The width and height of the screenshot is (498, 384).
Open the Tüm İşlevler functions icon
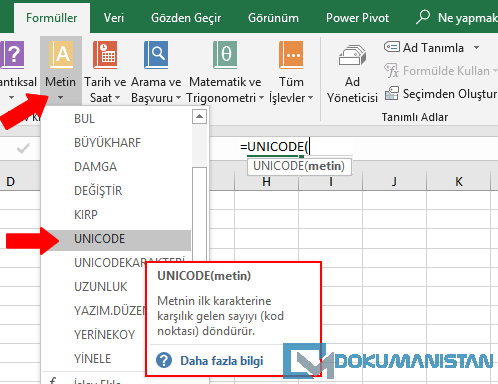(x=291, y=55)
